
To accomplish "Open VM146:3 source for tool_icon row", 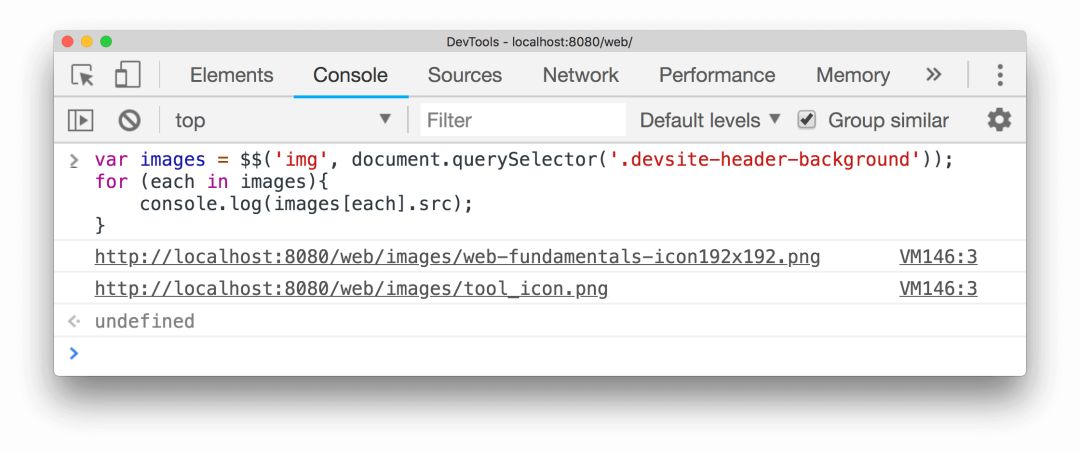I will [x=938, y=288].
